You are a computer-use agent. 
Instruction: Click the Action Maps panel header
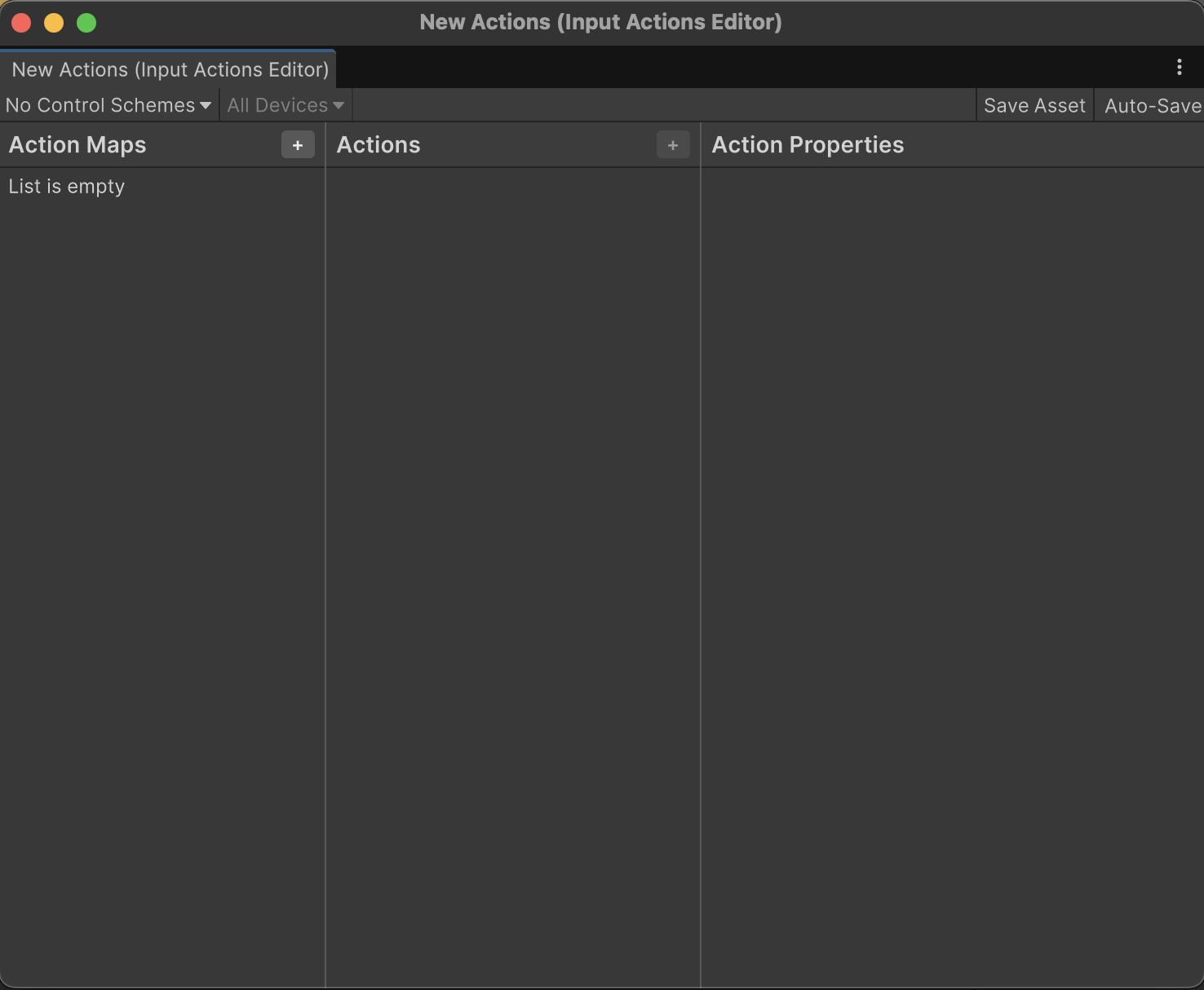[x=77, y=145]
